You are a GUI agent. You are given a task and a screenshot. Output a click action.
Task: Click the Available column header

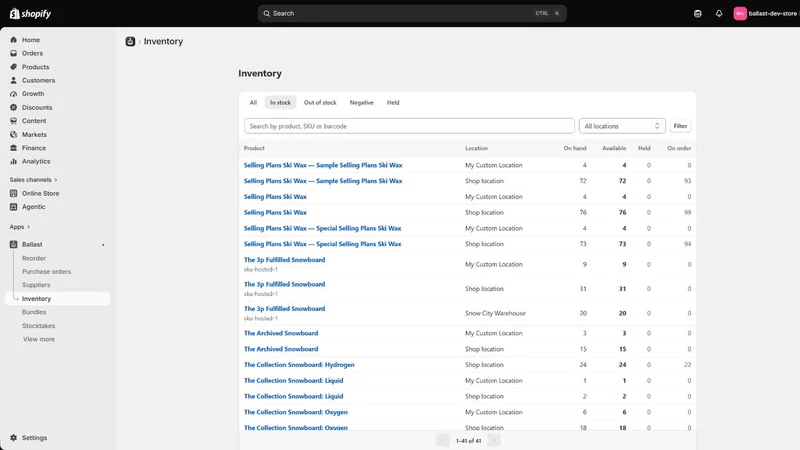(614, 148)
